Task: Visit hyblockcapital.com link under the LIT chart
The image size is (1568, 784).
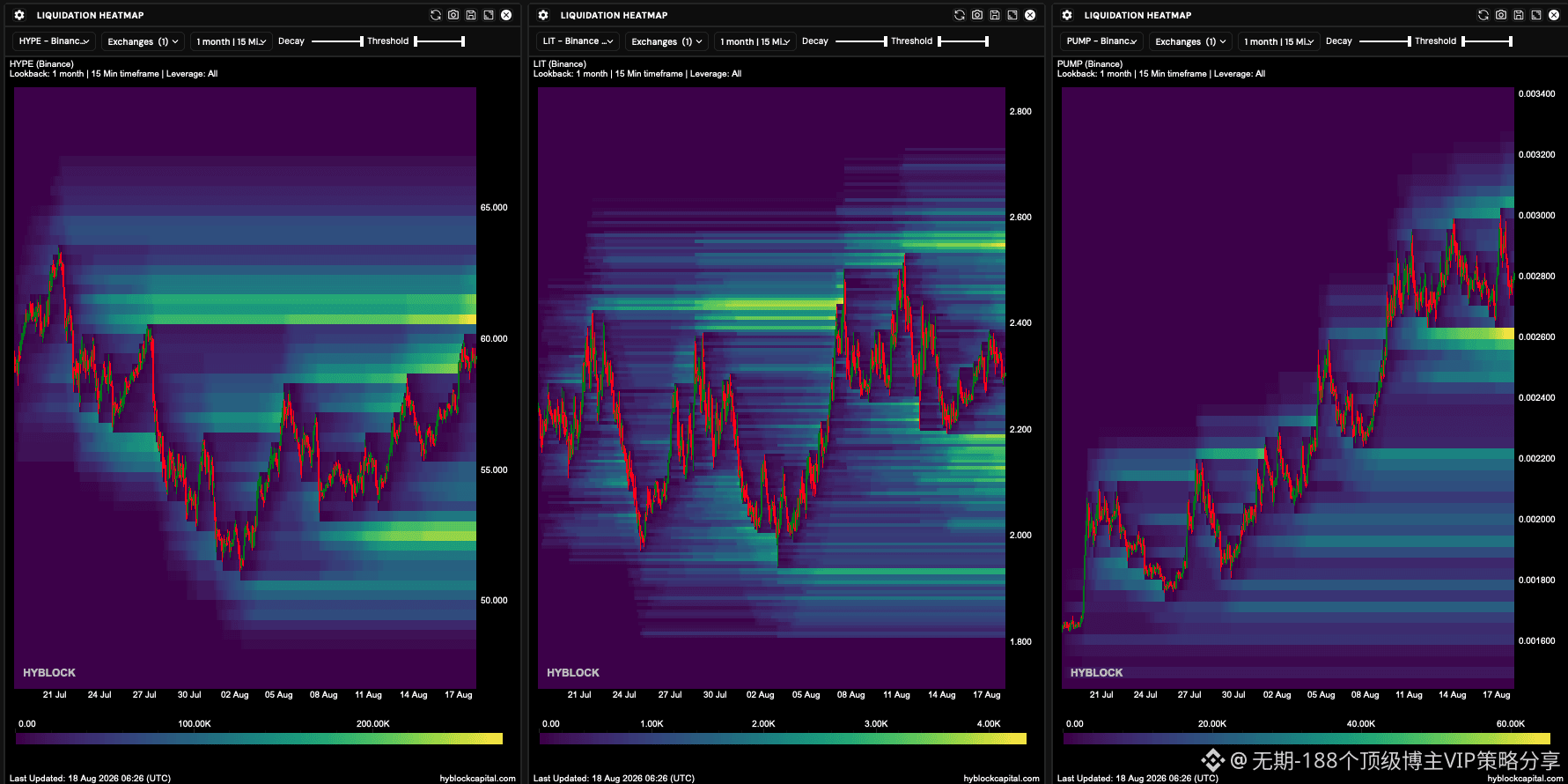Action: (1002, 779)
